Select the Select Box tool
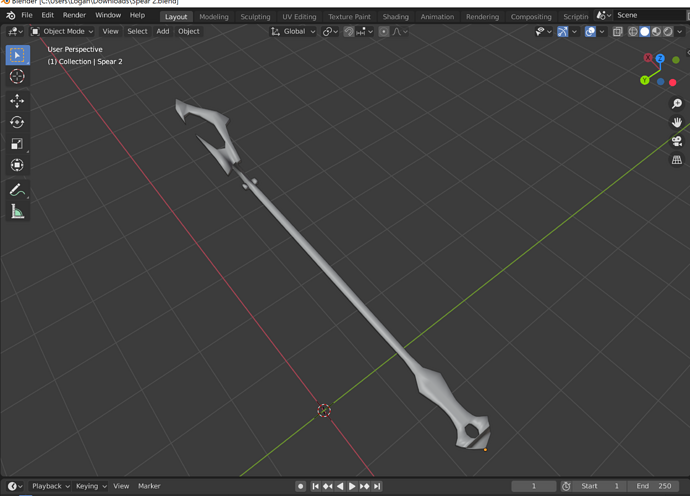Screen dimensions: 690x496 point(18,55)
